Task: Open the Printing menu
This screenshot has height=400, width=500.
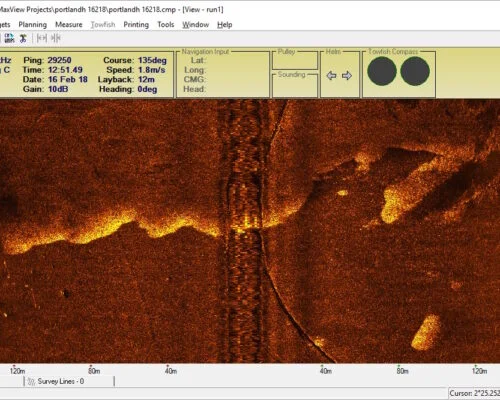Action: [136, 25]
